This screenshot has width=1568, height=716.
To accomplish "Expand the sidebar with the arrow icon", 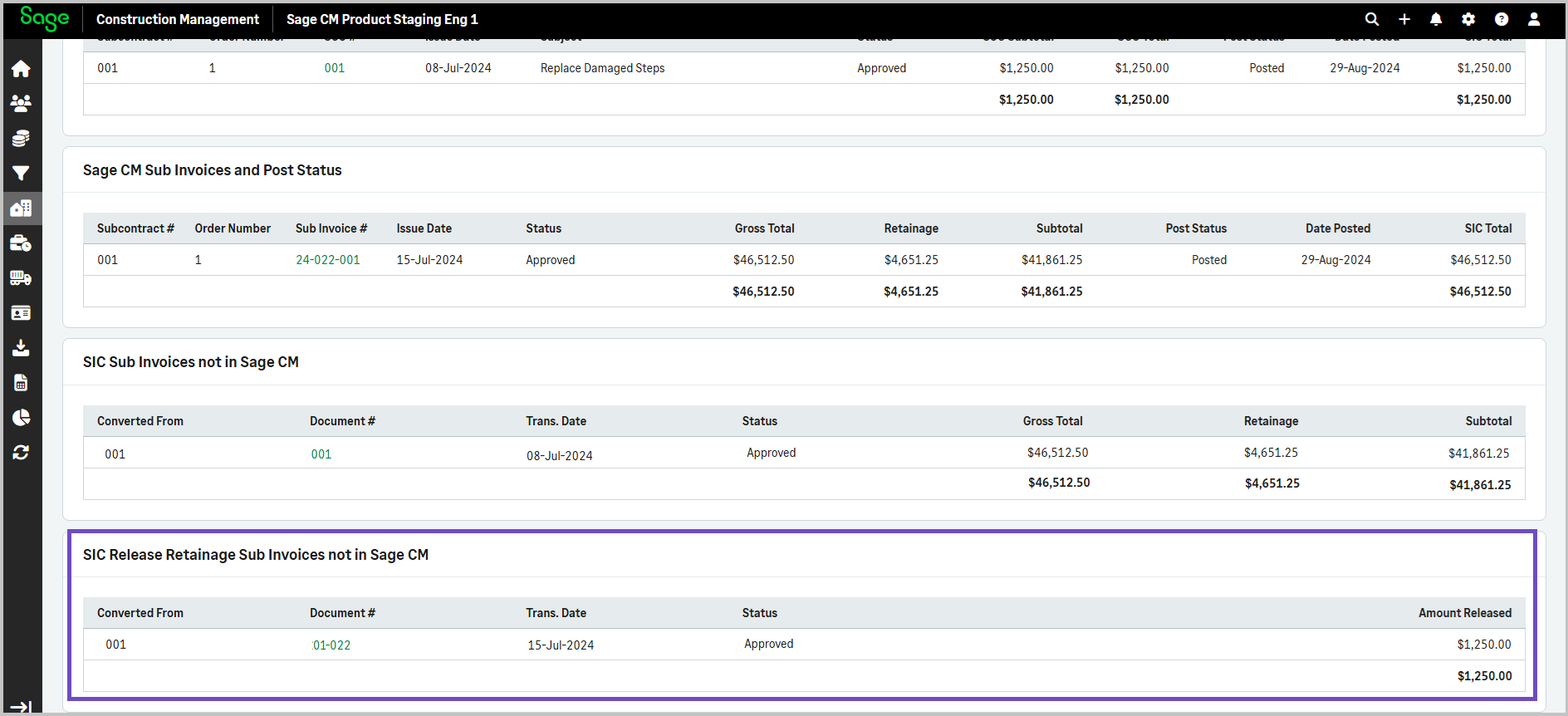I will [x=21, y=707].
